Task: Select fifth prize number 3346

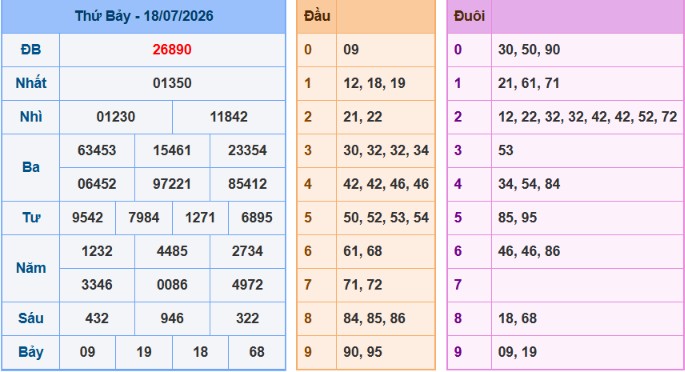Action: pos(97,285)
